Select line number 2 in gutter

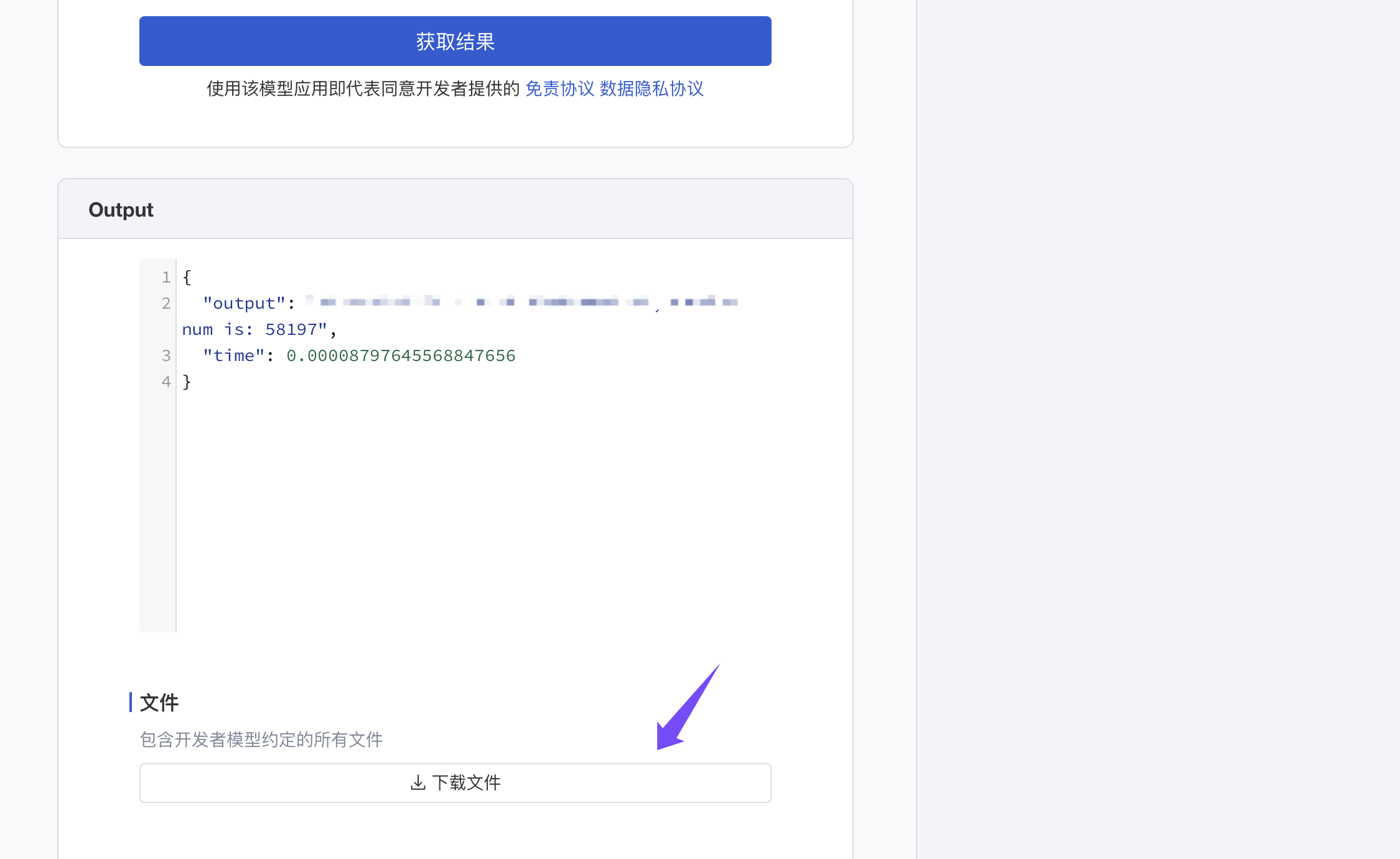click(166, 303)
